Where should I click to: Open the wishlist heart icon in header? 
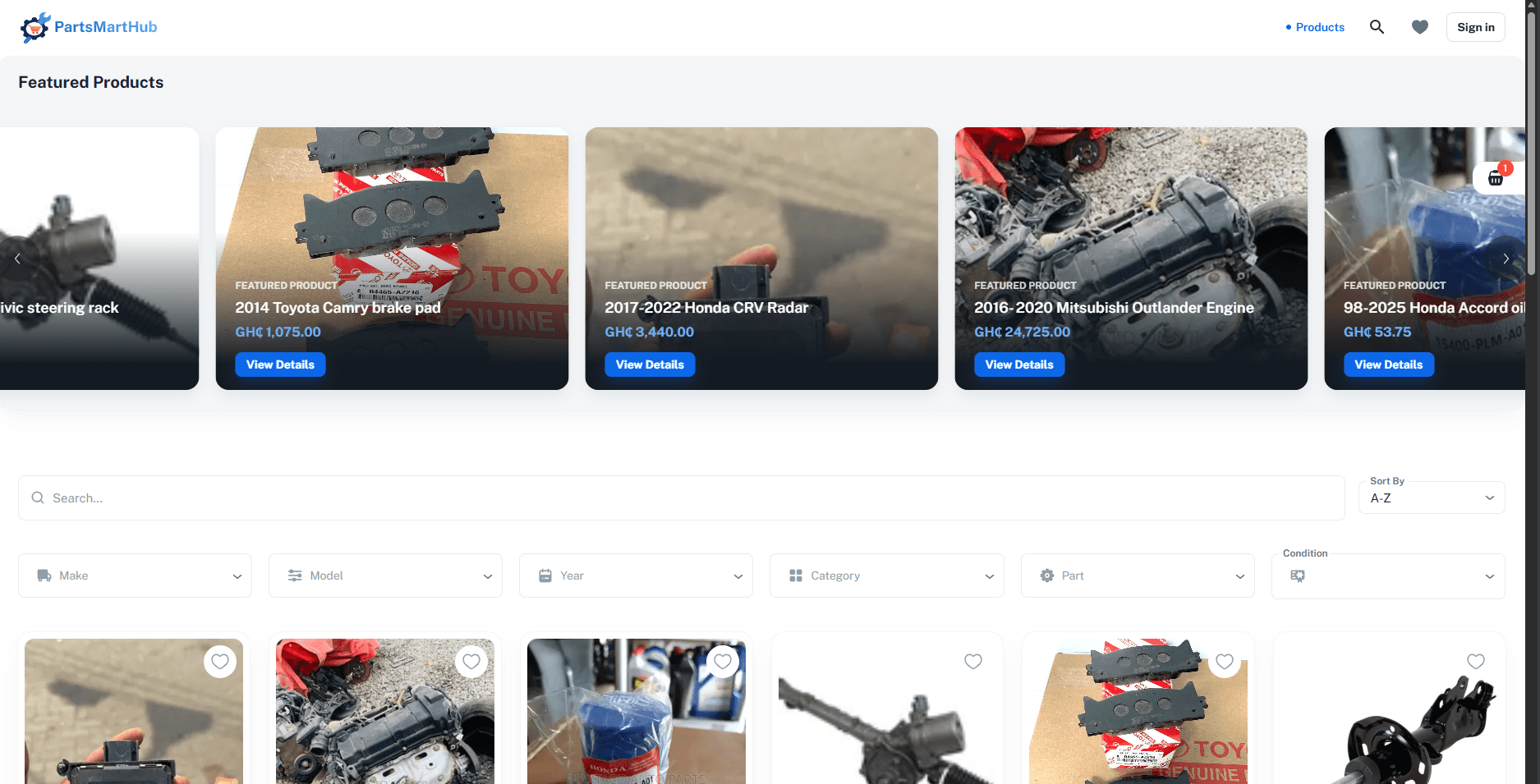[1420, 27]
